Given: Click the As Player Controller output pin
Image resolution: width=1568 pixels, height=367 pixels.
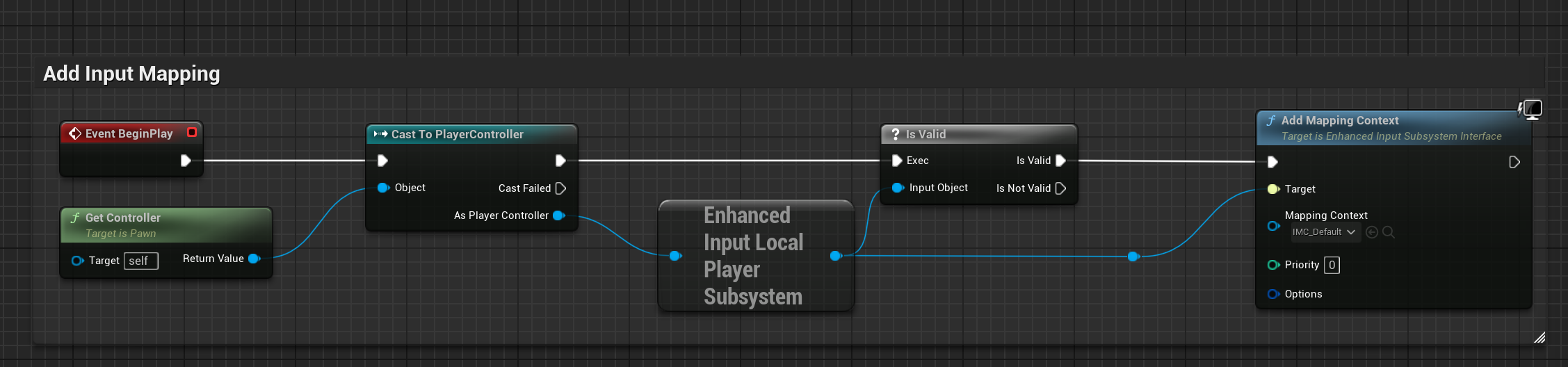Looking at the screenshot, I should (558, 215).
